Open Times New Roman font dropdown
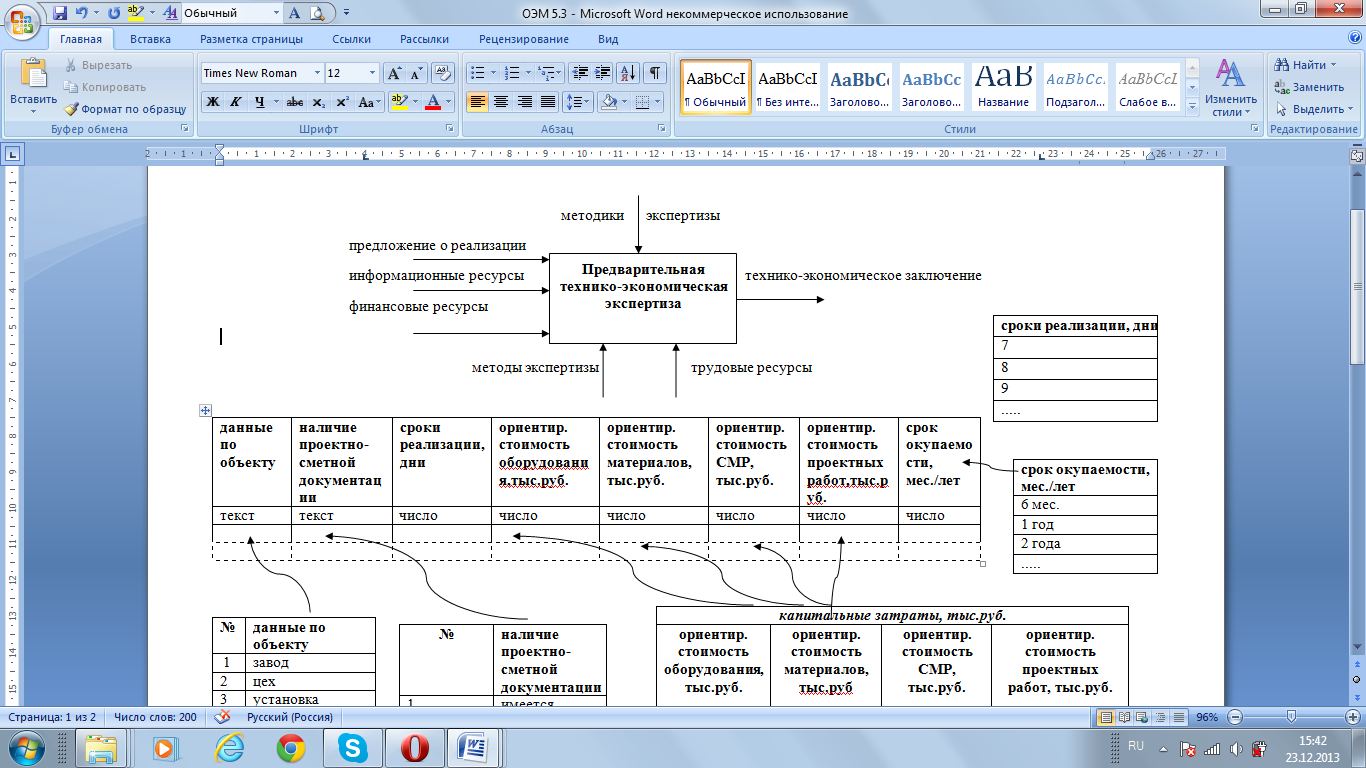 click(x=317, y=73)
